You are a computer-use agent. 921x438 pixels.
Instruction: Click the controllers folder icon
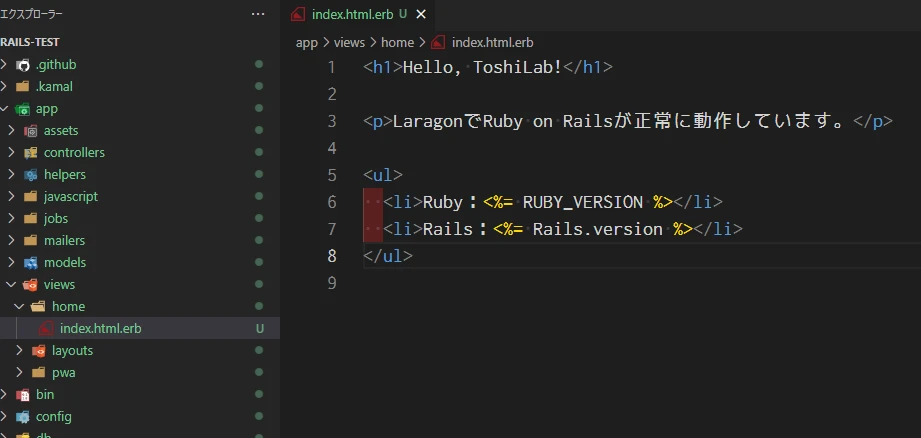(x=31, y=153)
